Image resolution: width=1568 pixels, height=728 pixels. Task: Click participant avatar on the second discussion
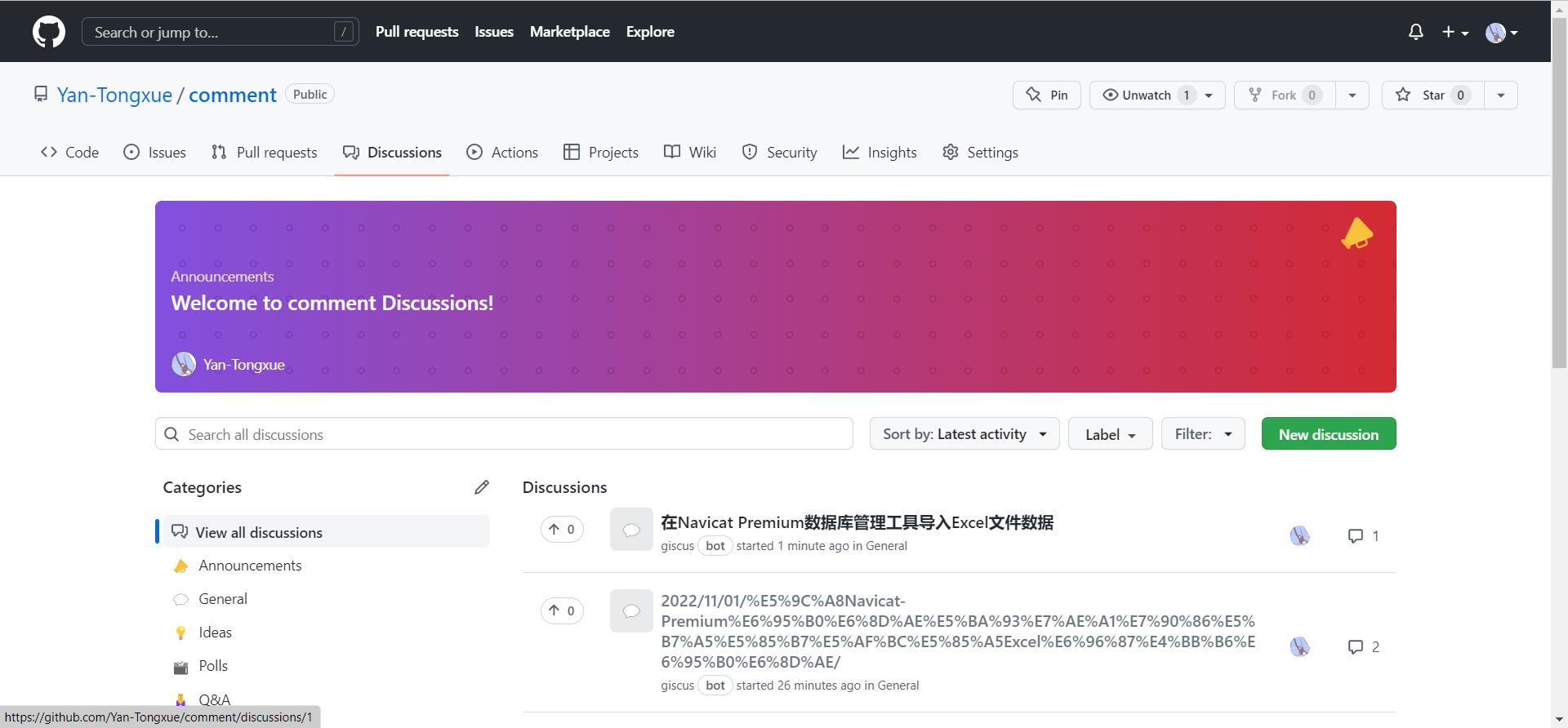1299,646
